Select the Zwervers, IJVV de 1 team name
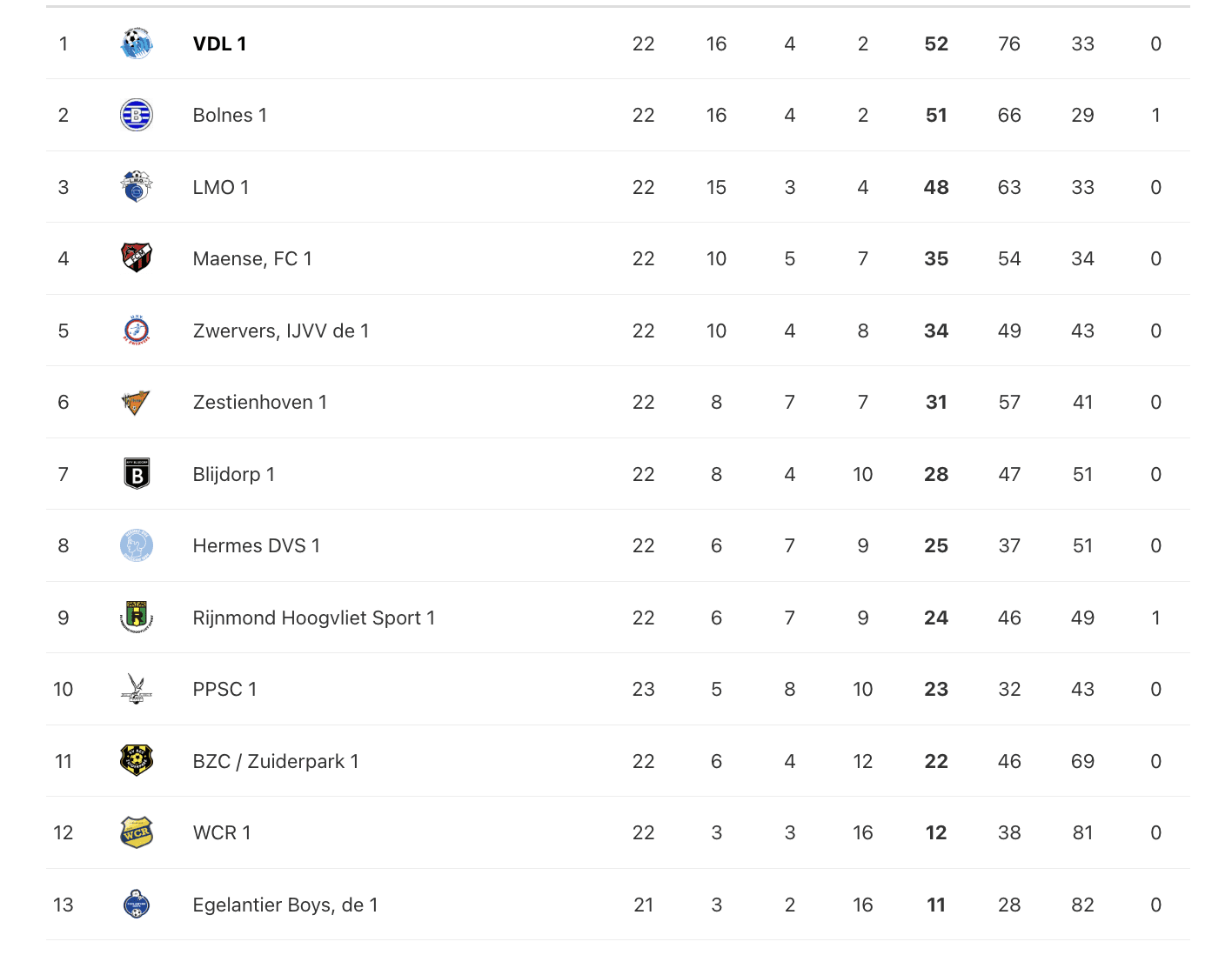The image size is (1232, 955). tap(281, 331)
